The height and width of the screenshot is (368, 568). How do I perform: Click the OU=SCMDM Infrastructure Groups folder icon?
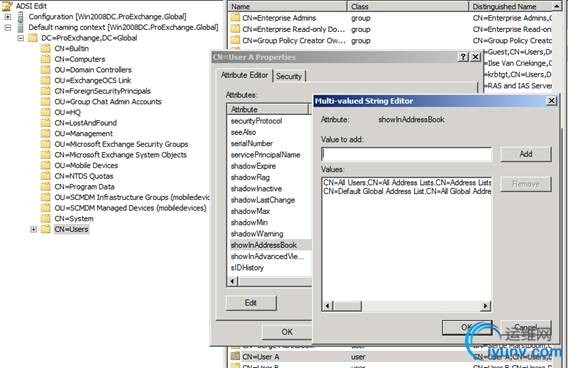click(x=46, y=197)
